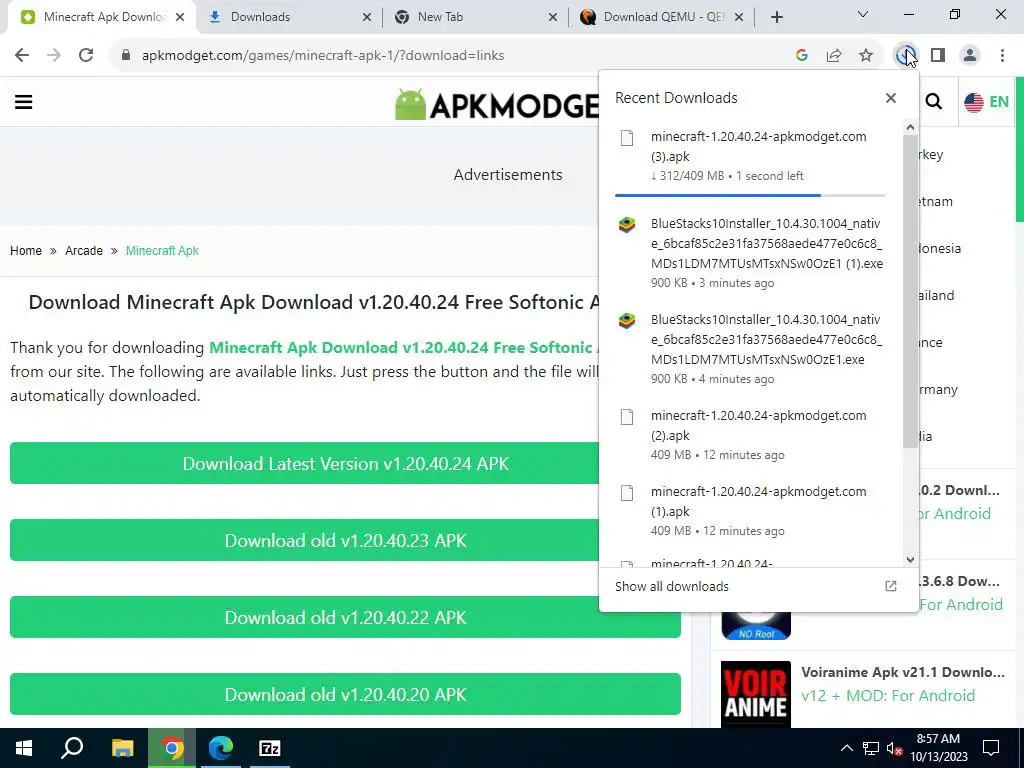Open minecraft (1).apk download entry
Screen dimensions: 1024x768
(x=750, y=511)
